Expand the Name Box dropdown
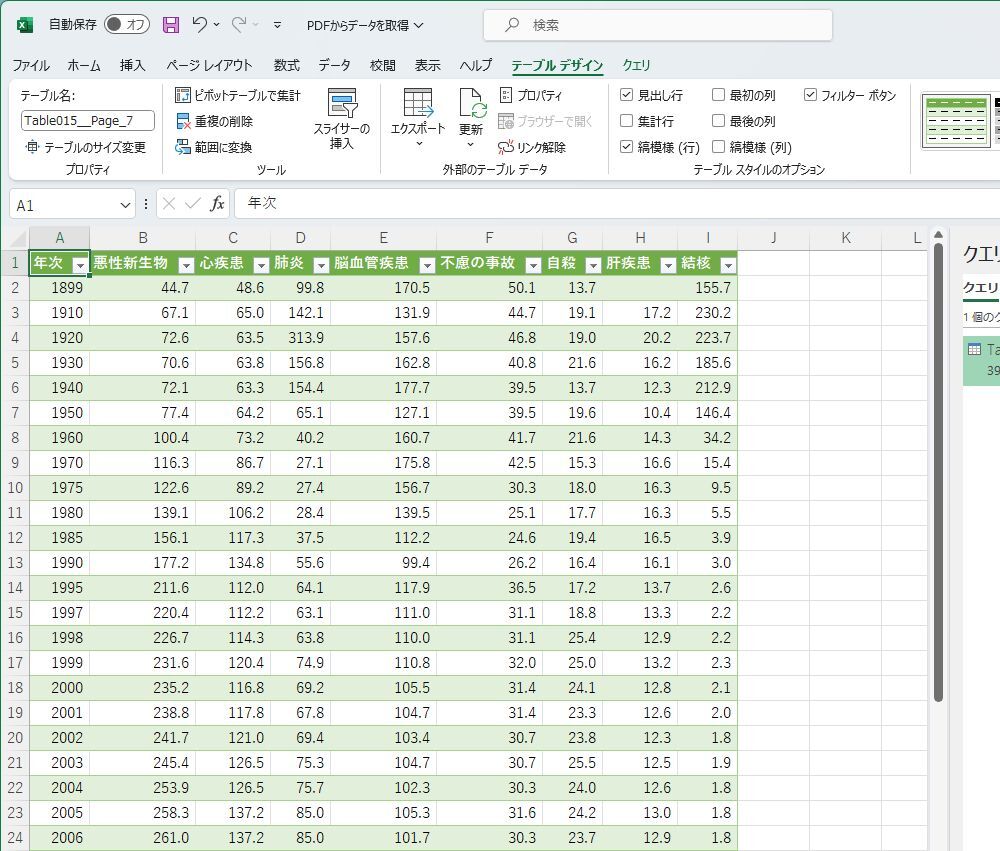Image resolution: width=1000 pixels, height=851 pixels. [x=125, y=205]
